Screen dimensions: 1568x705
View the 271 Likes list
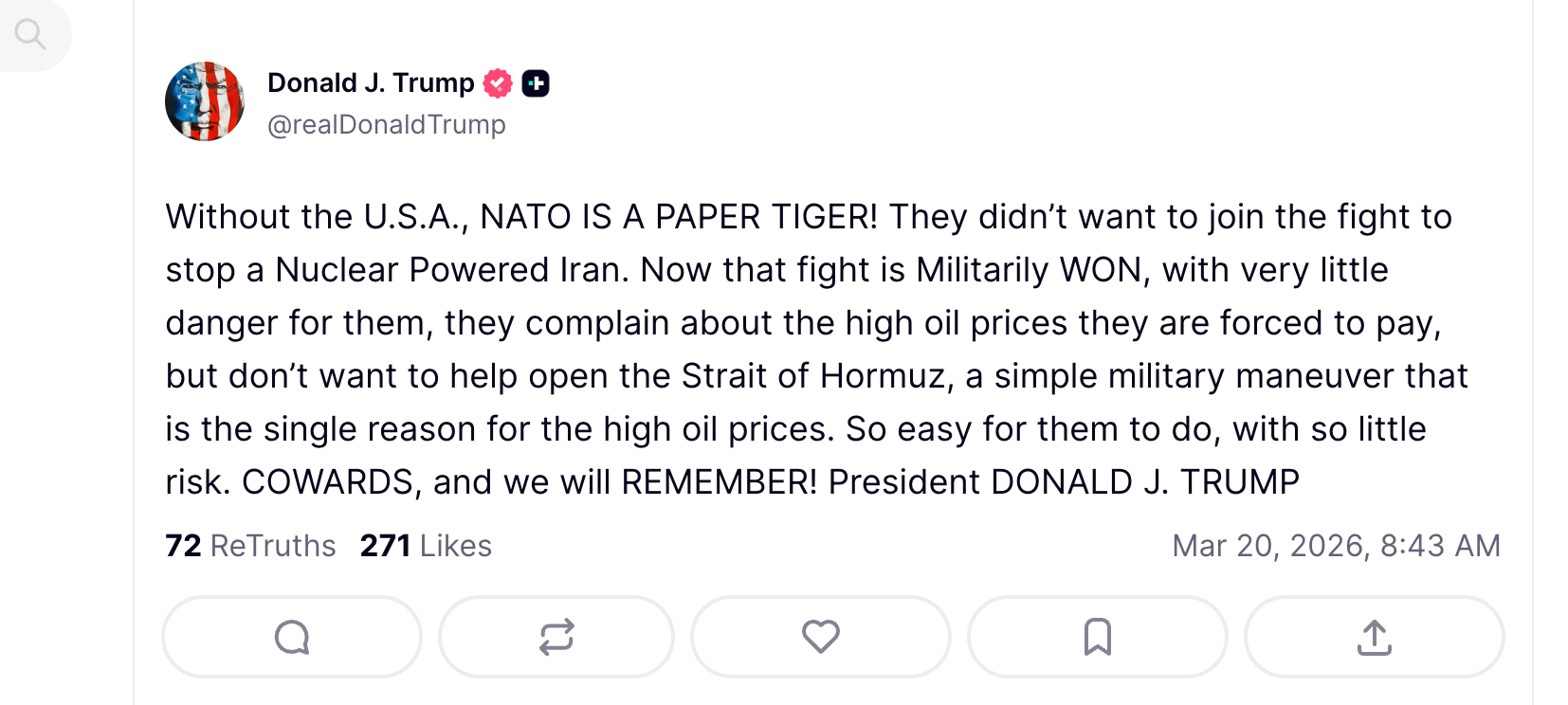click(426, 546)
